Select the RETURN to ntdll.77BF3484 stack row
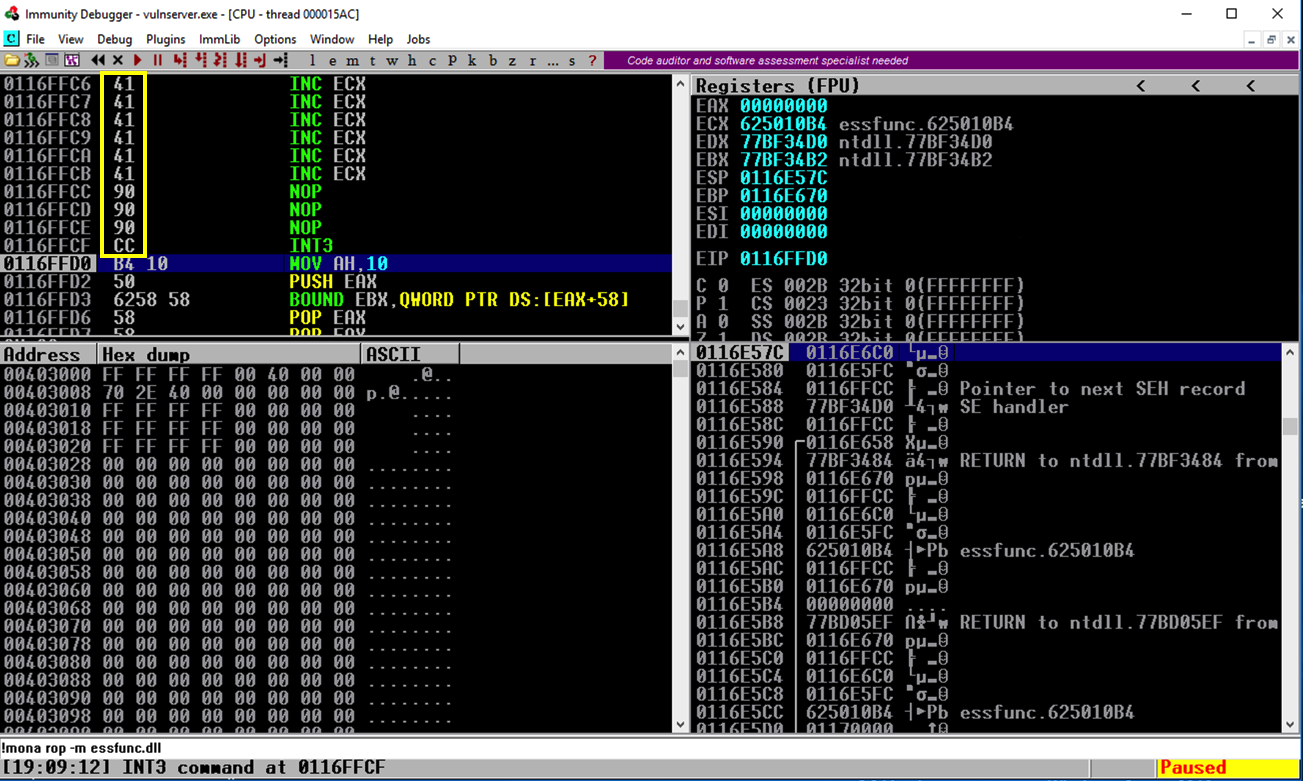This screenshot has height=781, width=1303. (987, 461)
